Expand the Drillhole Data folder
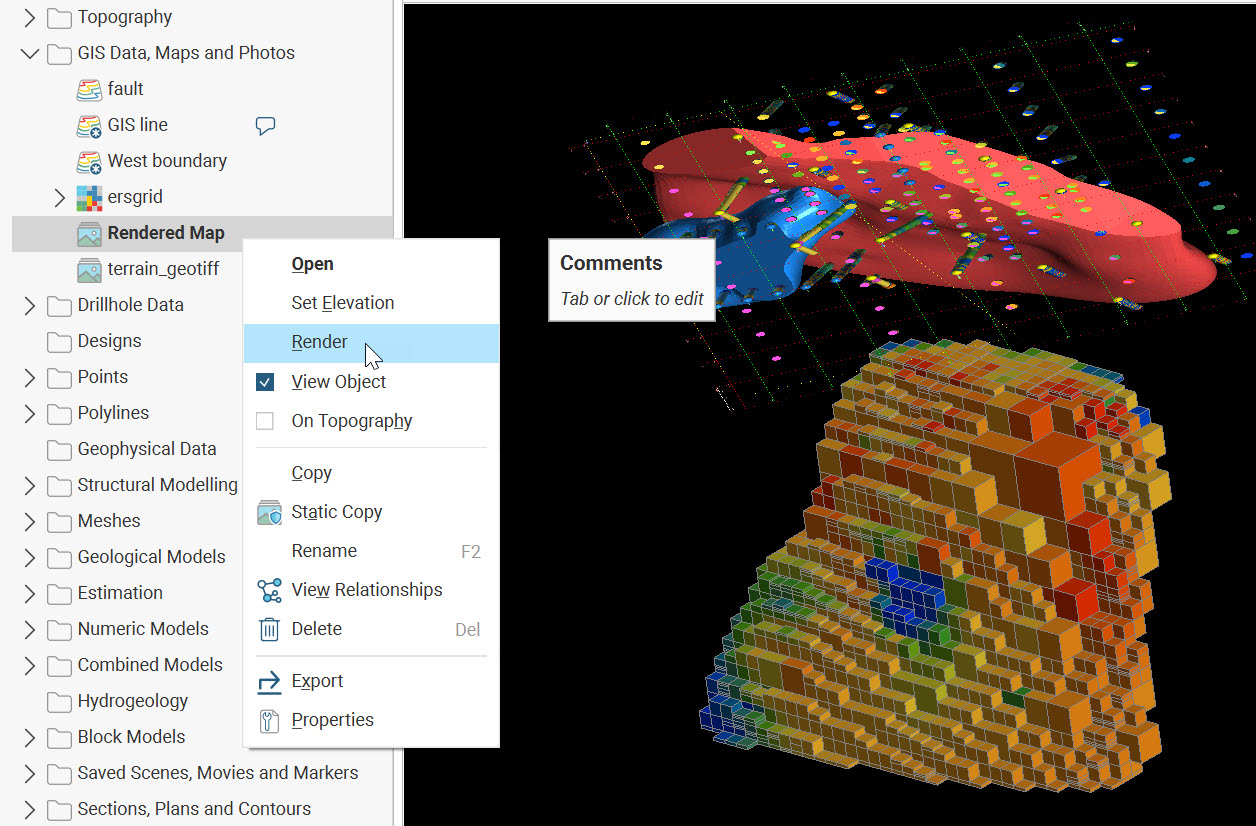Screen dimensions: 1256x826 point(29,305)
